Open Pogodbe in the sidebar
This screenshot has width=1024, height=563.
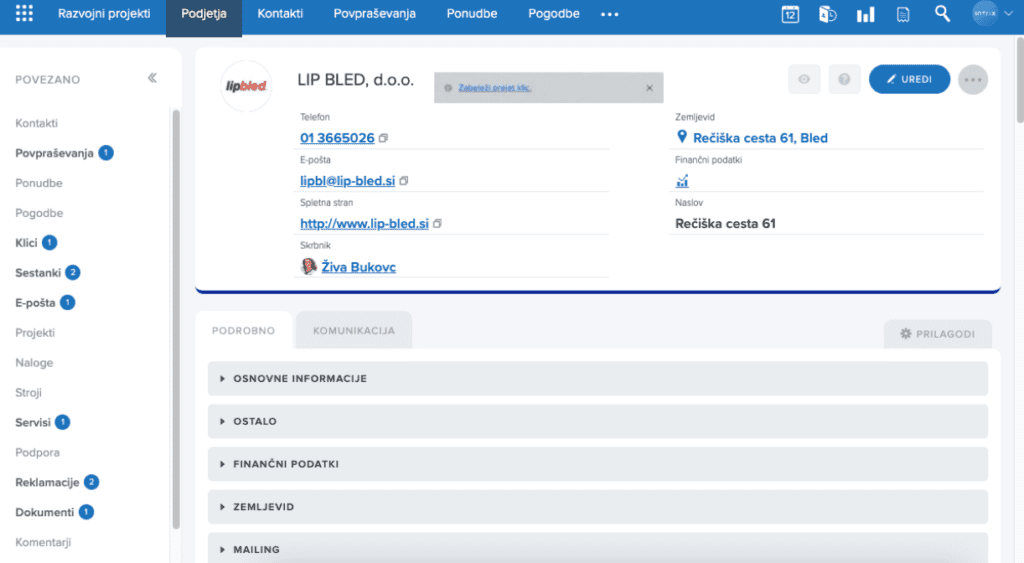pyautogui.click(x=39, y=213)
